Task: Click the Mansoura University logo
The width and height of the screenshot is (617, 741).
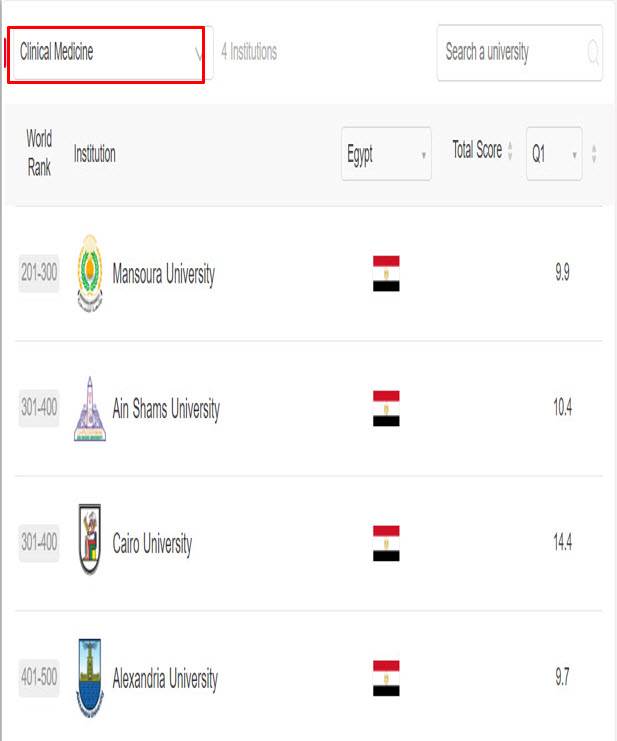Action: pos(89,273)
